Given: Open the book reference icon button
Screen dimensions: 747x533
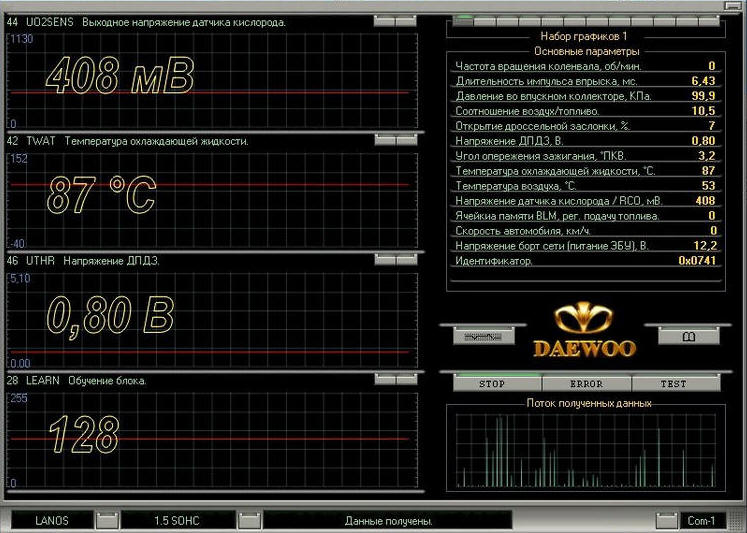Looking at the screenshot, I should point(688,337).
